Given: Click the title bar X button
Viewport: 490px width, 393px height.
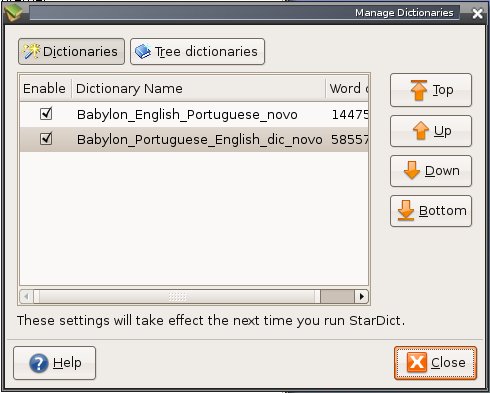Looking at the screenshot, I should coord(477,13).
